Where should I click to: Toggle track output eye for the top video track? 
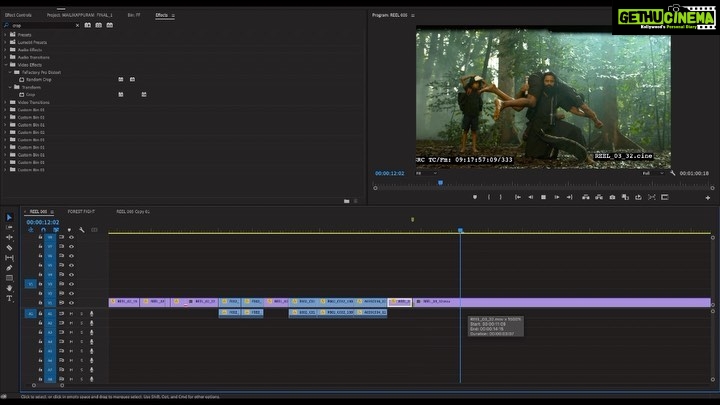(x=71, y=237)
